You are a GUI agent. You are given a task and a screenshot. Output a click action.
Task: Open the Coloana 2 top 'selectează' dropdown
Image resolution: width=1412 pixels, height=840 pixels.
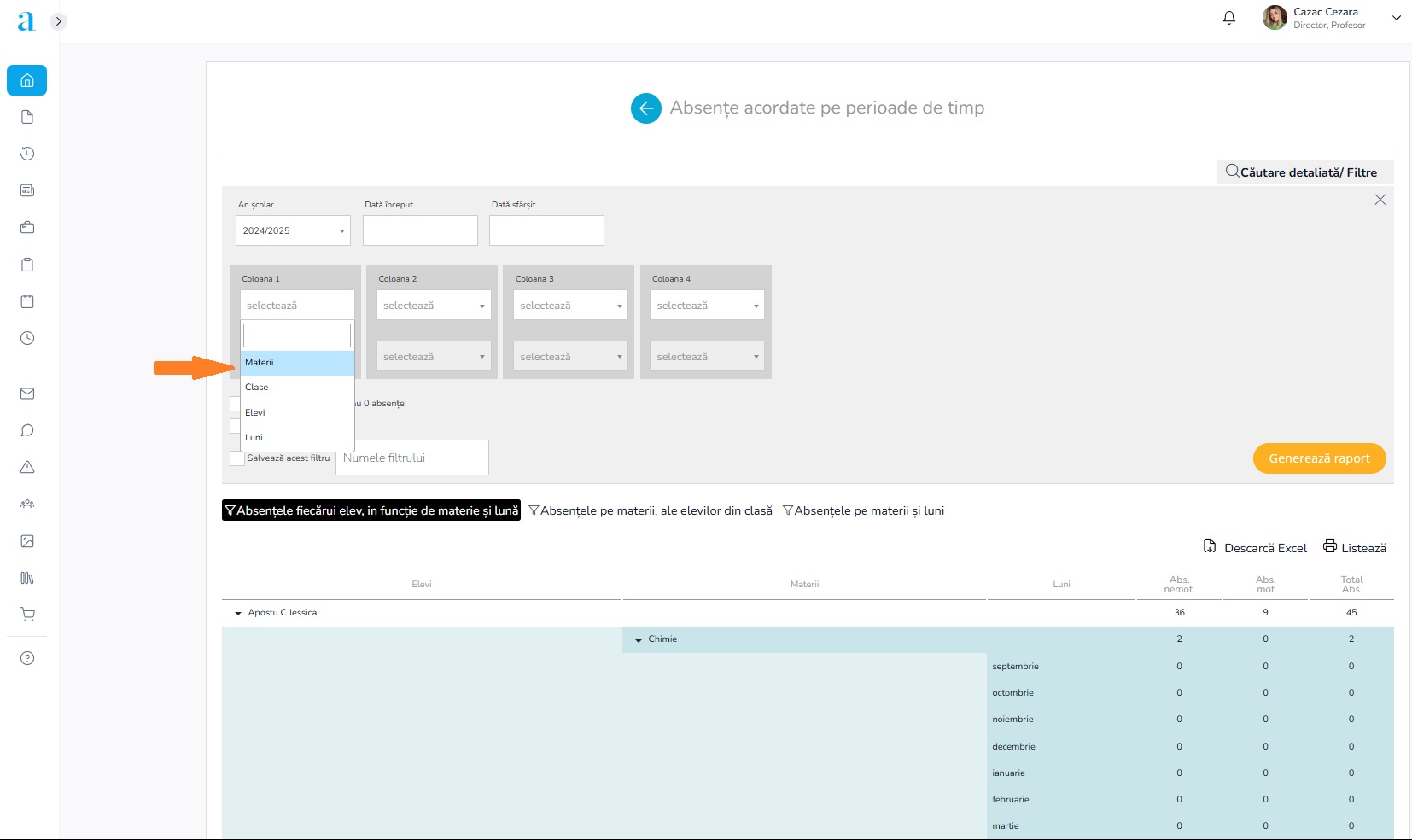pos(434,306)
